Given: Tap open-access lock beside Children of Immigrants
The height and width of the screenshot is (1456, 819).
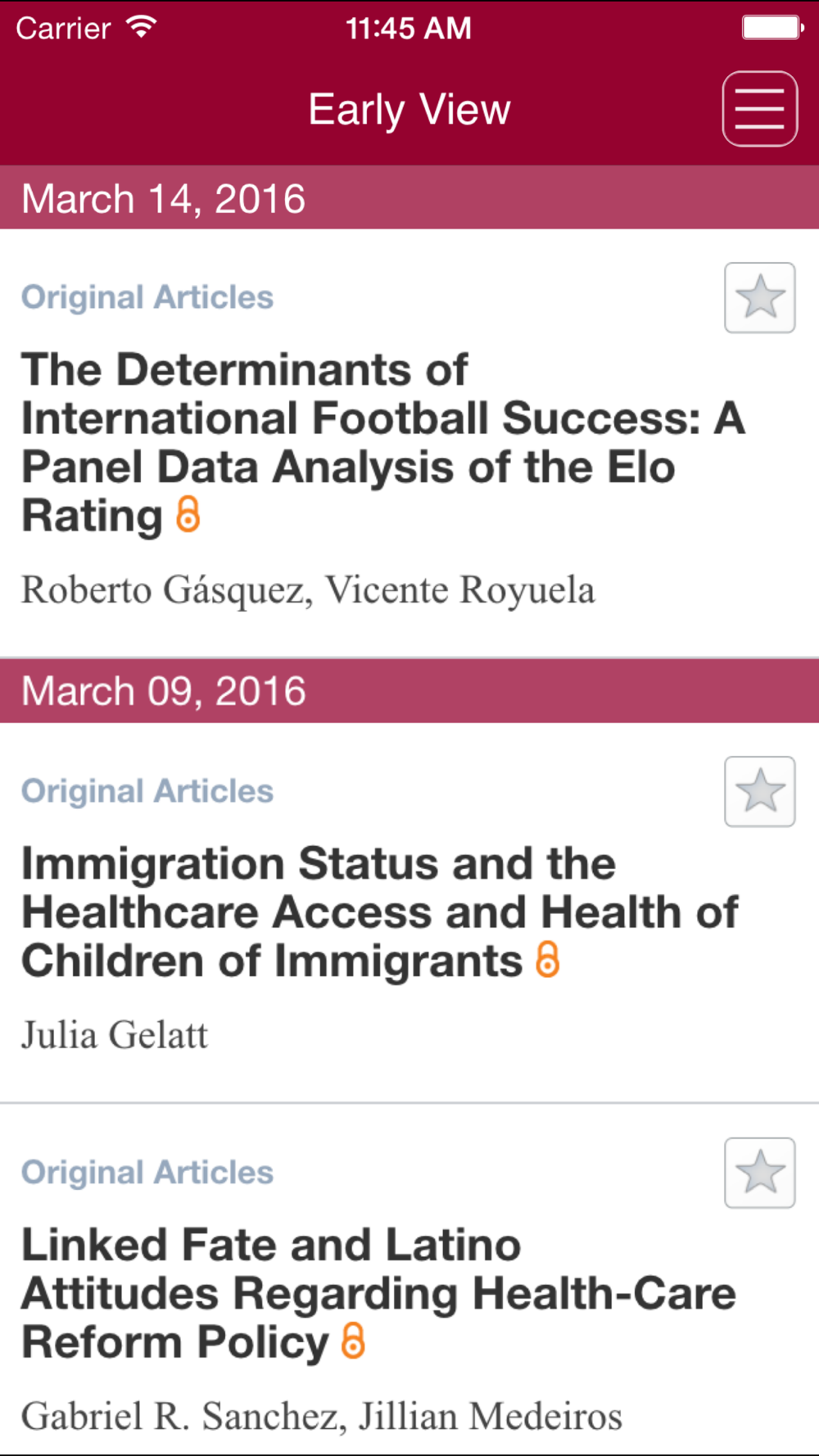Looking at the screenshot, I should pyautogui.click(x=548, y=960).
